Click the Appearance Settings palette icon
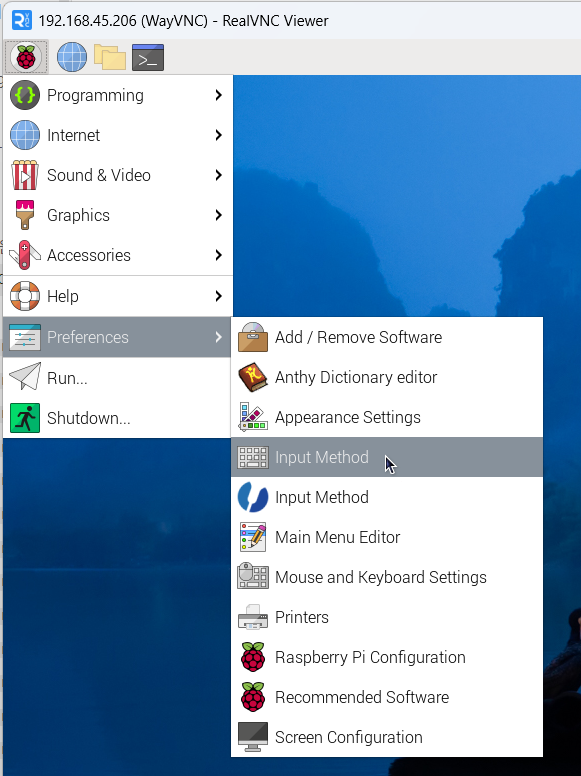Screen dimensions: 581x776 click(x=253, y=417)
